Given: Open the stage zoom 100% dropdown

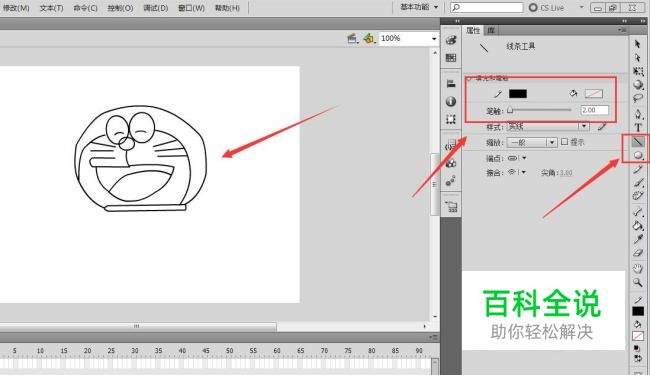Looking at the screenshot, I should 434,39.
